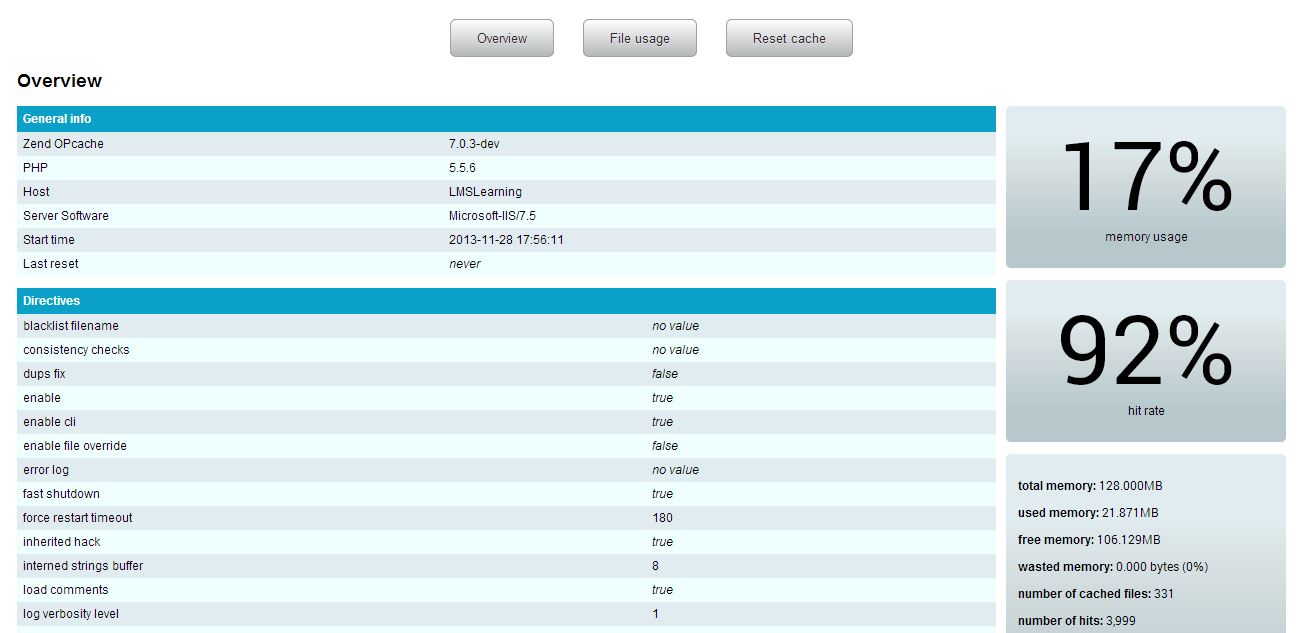This screenshot has width=1303, height=633.
Task: Select false value for dups fix
Action: 665,374
